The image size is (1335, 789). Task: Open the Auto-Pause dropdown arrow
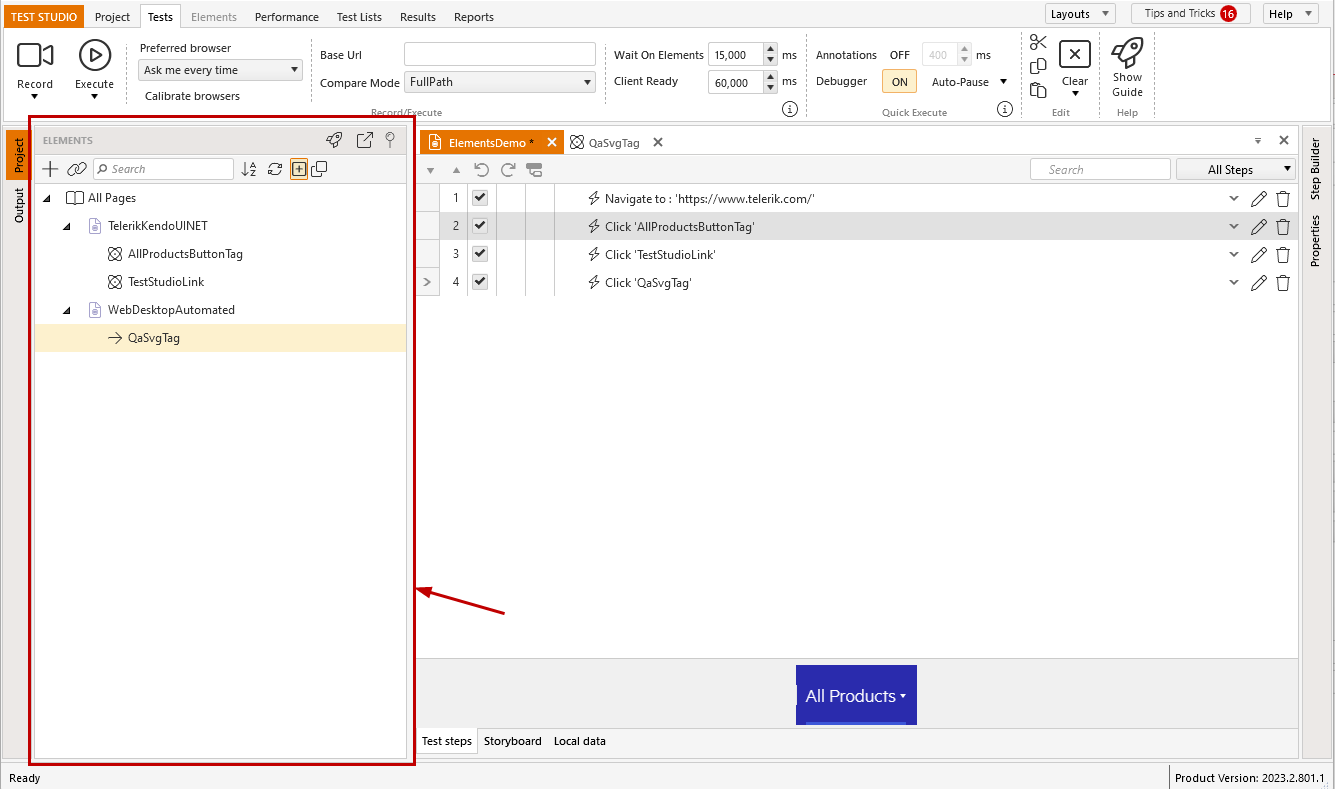point(1003,82)
